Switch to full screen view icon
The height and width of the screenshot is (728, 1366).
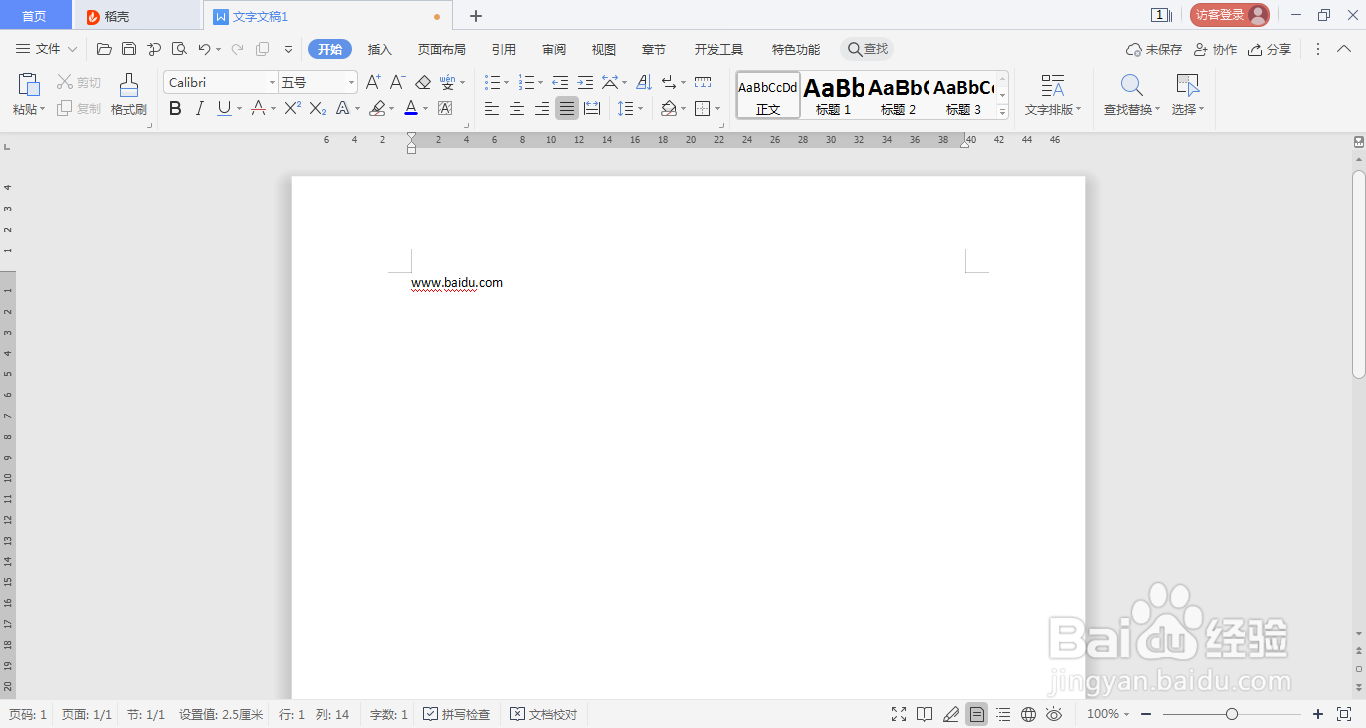(899, 714)
